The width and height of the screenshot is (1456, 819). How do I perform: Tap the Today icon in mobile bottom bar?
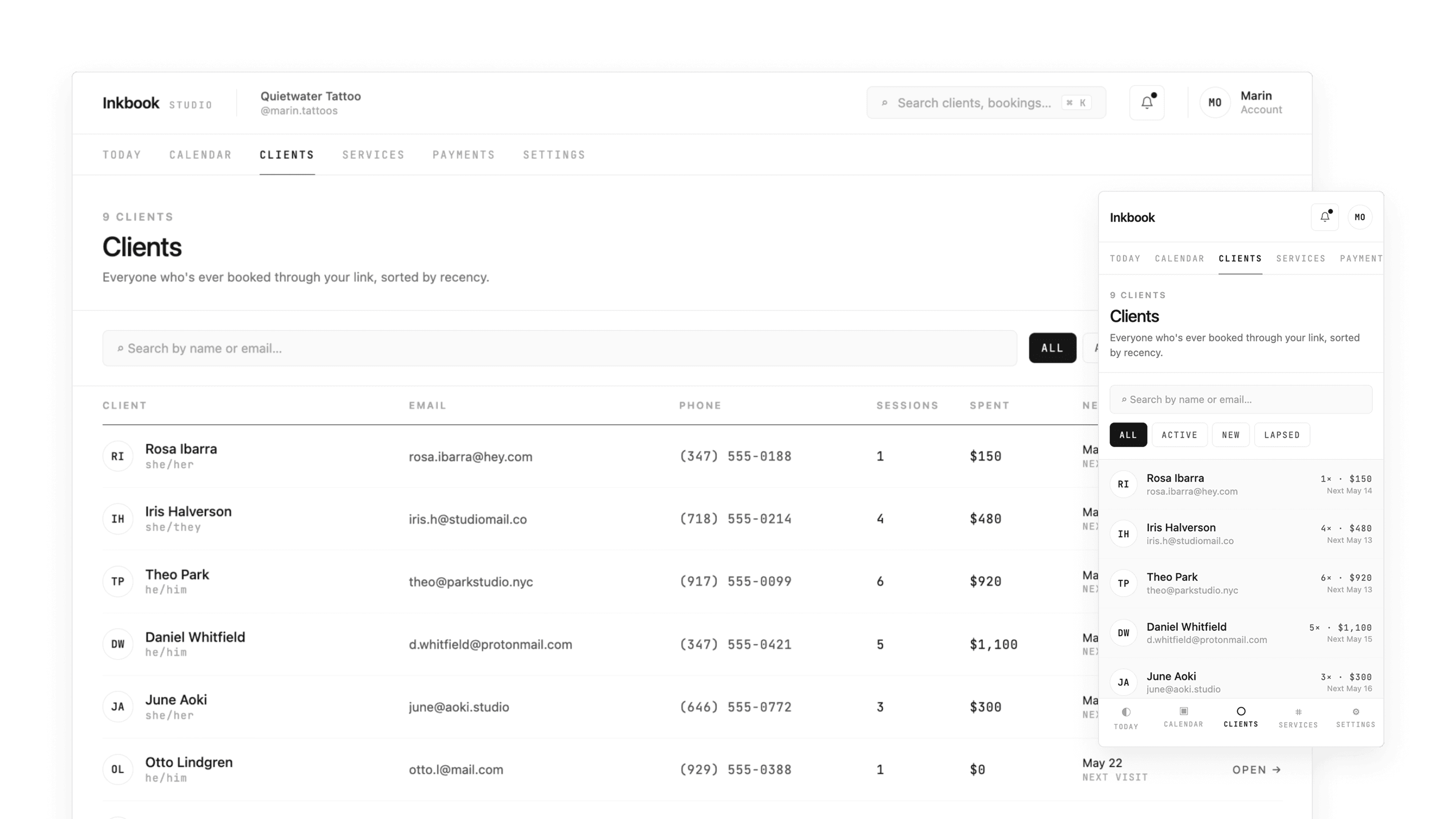(1126, 712)
